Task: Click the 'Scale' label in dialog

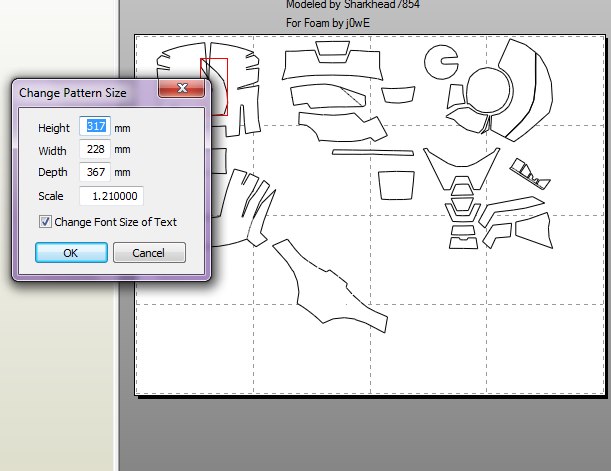Action: pos(51,196)
